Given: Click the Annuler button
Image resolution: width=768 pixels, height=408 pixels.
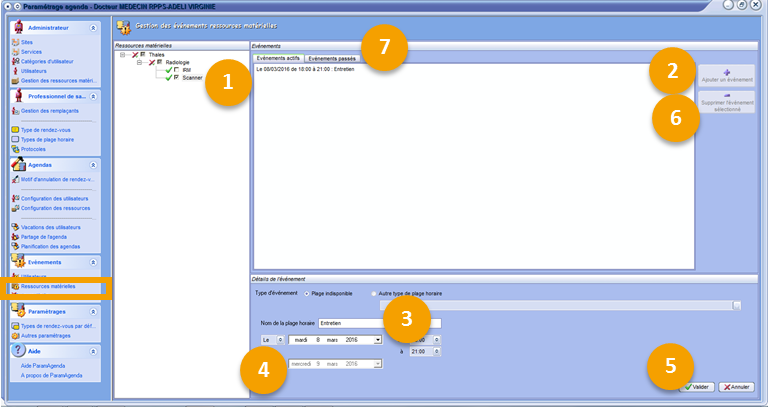Looking at the screenshot, I should tap(736, 386).
